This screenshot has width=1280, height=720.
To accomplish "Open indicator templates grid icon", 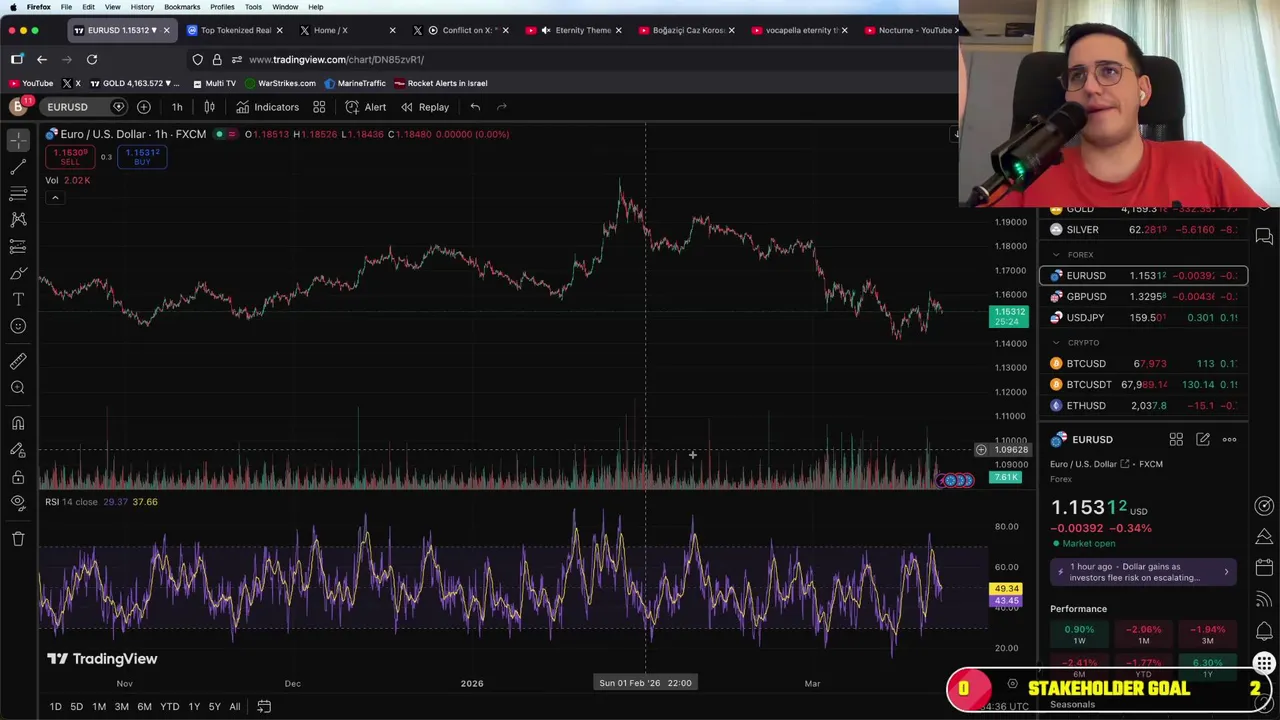I will tap(319, 107).
